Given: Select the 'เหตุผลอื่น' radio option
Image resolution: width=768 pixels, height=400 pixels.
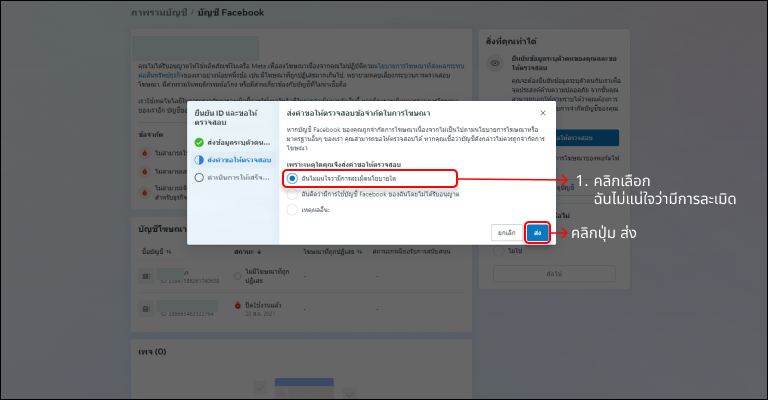Looking at the screenshot, I should tap(292, 210).
